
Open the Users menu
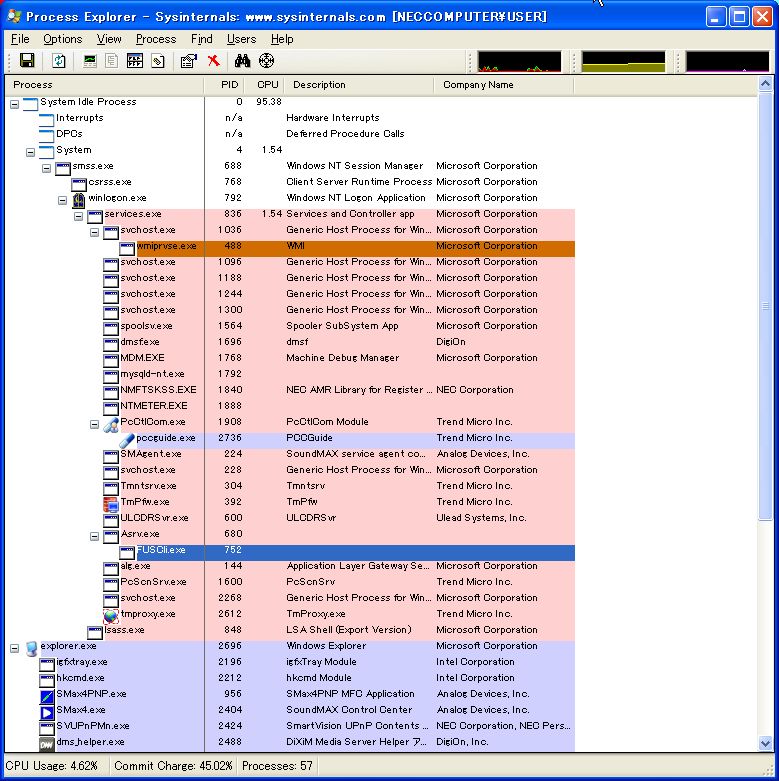point(241,39)
